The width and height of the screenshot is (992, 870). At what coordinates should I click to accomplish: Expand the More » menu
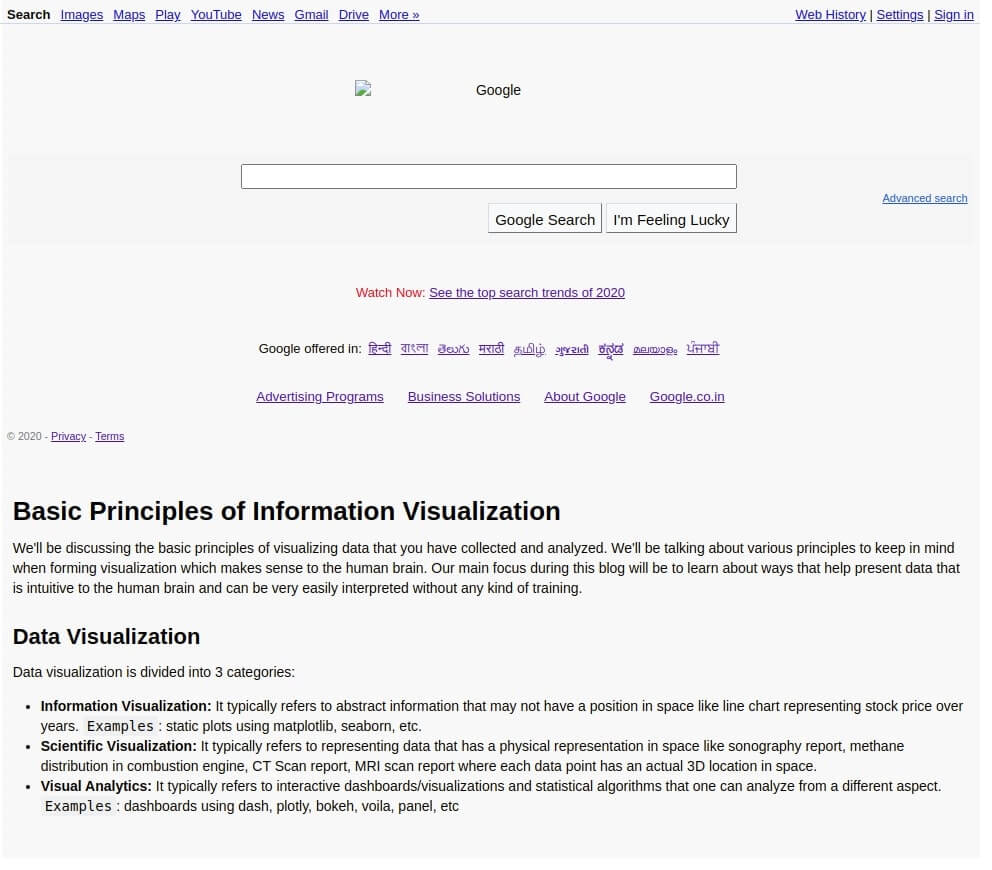(399, 15)
